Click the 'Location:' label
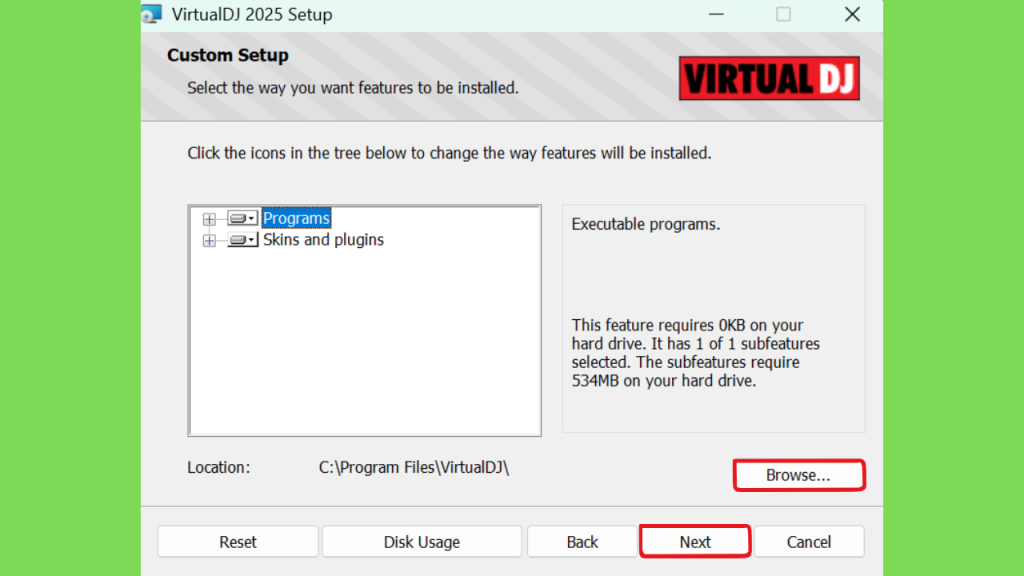Viewport: 1024px width, 576px height. [x=219, y=468]
